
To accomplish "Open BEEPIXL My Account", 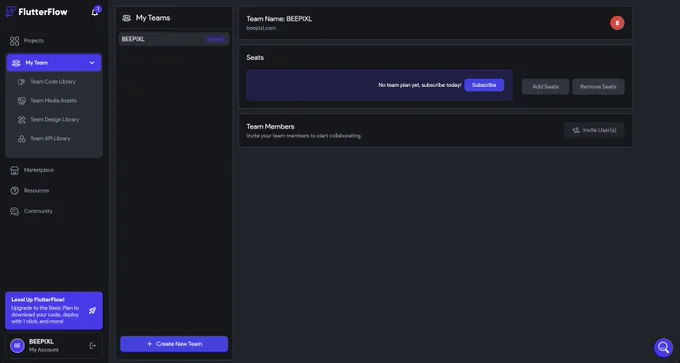I will tap(54, 346).
